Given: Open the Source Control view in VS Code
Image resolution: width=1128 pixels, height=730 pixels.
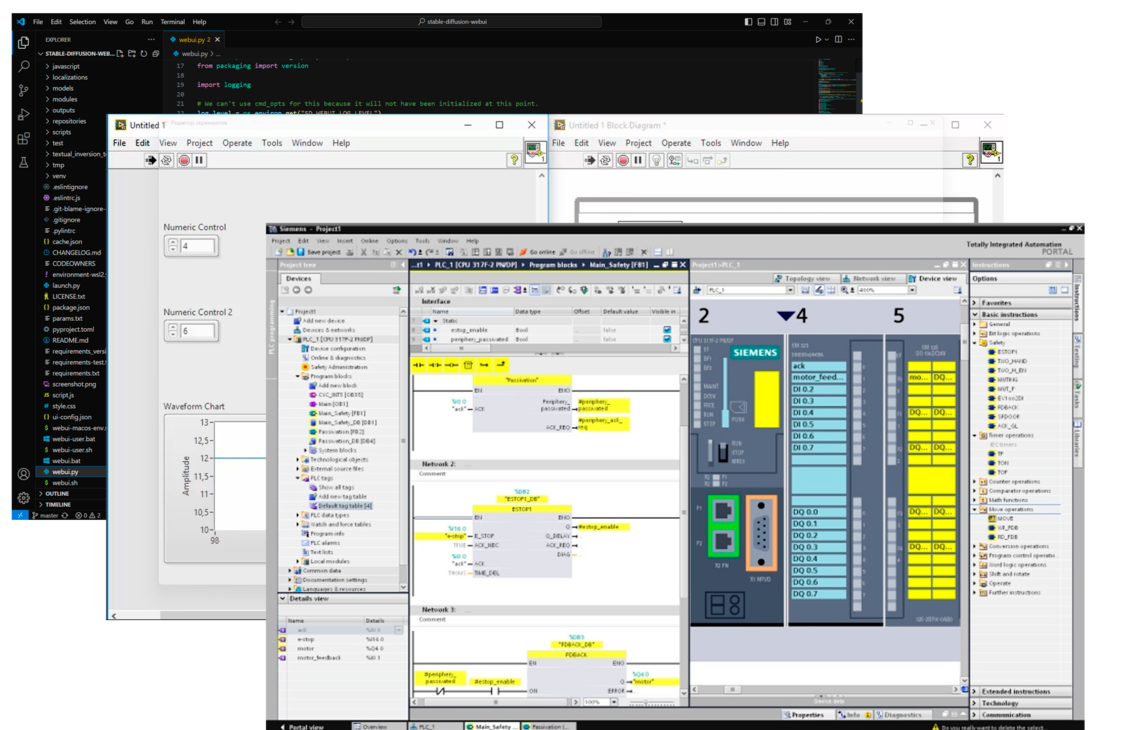Looking at the screenshot, I should pos(24,90).
